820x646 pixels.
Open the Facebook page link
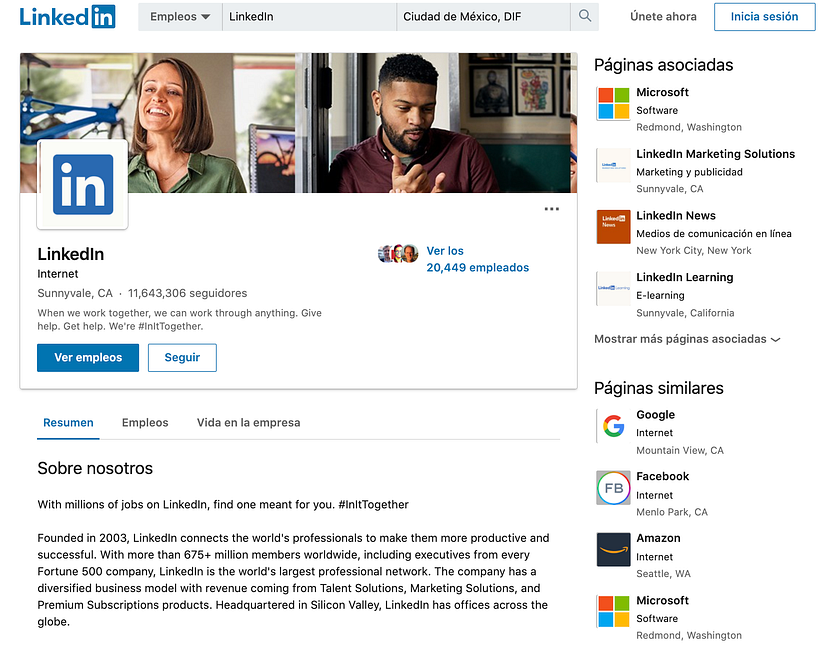click(663, 477)
